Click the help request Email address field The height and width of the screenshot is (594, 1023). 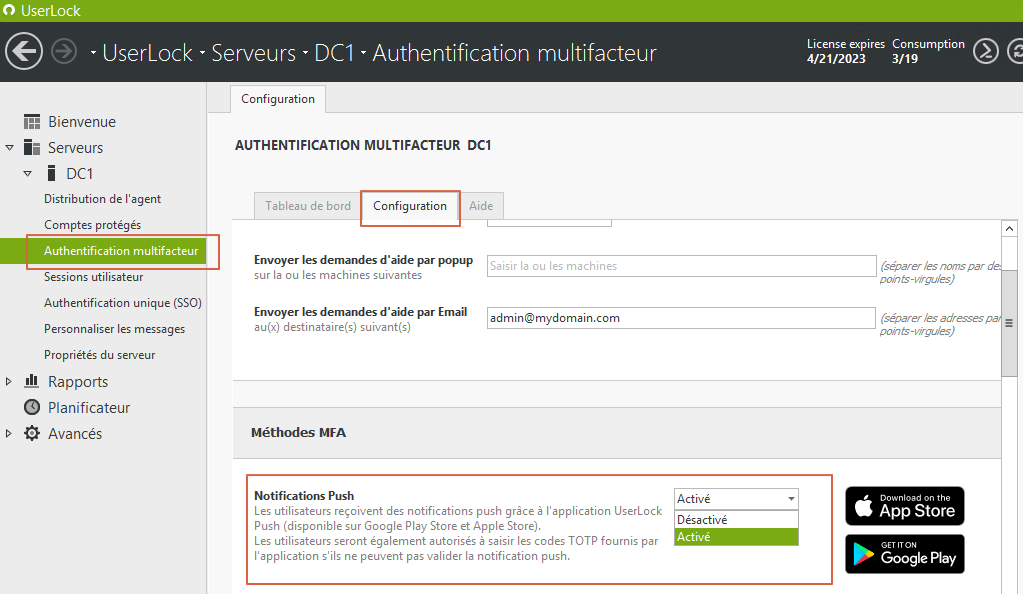(x=681, y=318)
